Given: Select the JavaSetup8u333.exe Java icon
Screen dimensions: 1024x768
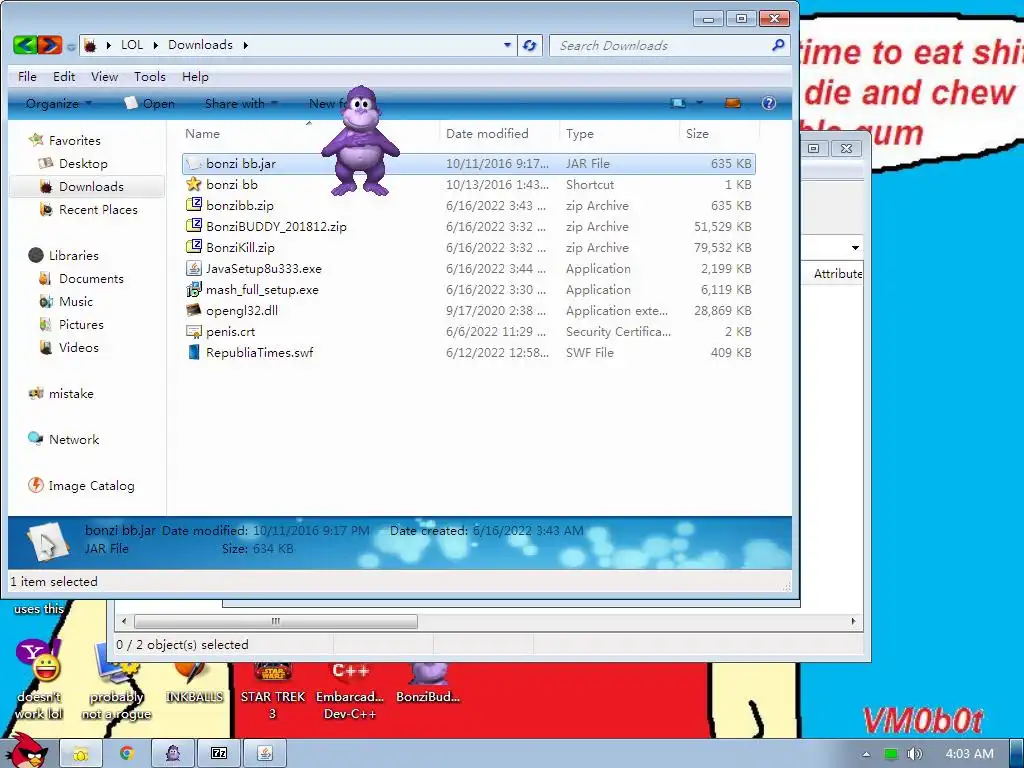Looking at the screenshot, I should [194, 268].
